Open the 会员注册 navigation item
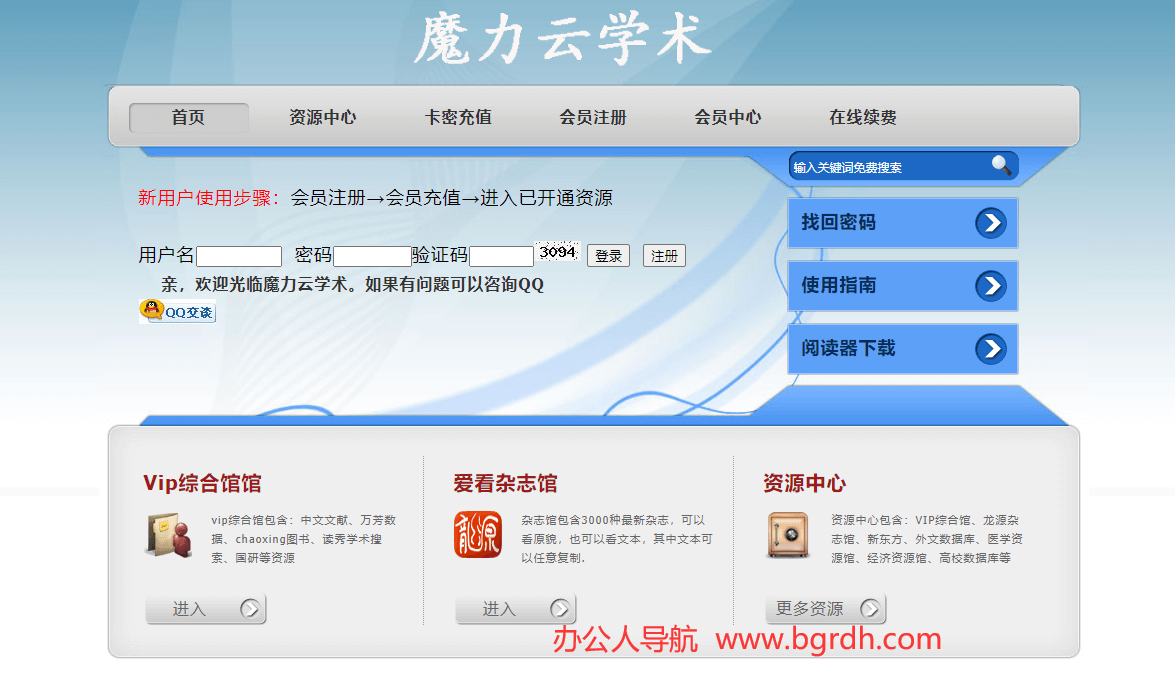This screenshot has height=695, width=1175. tap(593, 118)
